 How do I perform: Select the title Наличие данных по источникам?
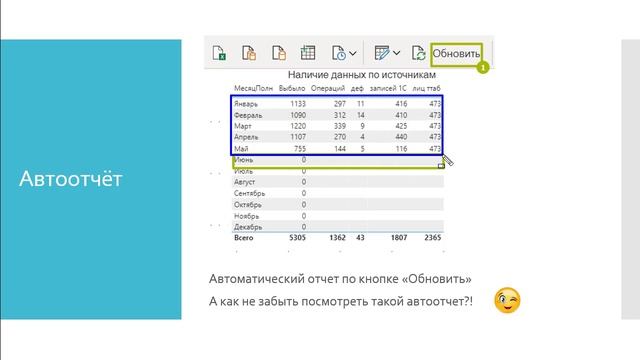pos(362,75)
